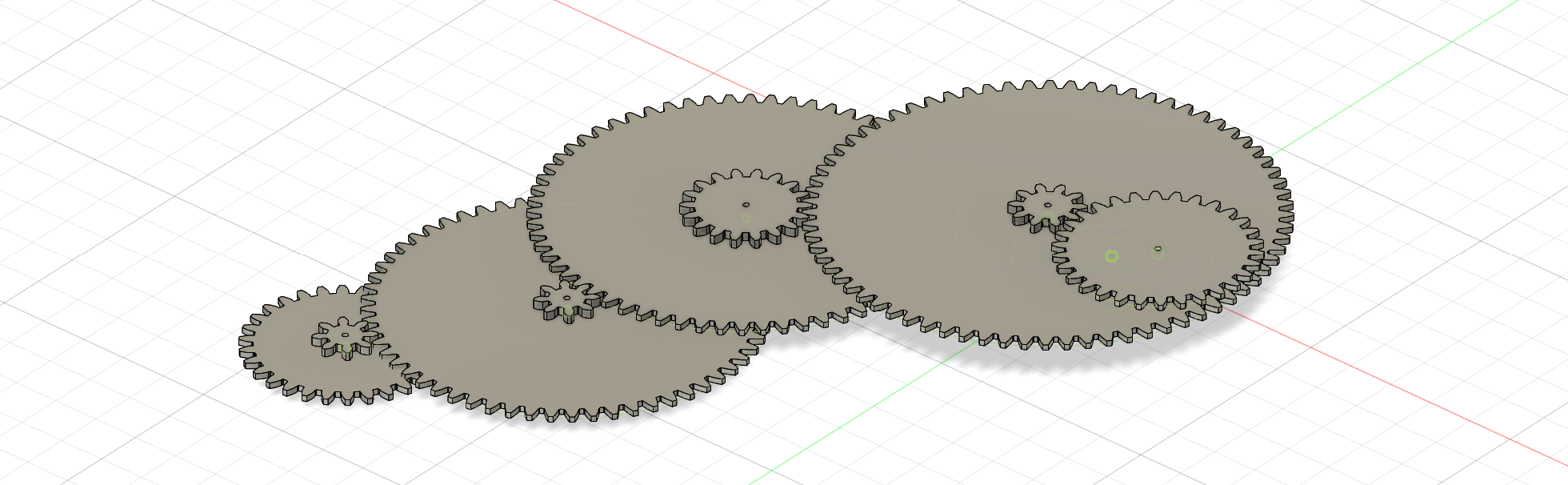
Task: Select center hole of rightmost small pinion
Action: (1047, 205)
